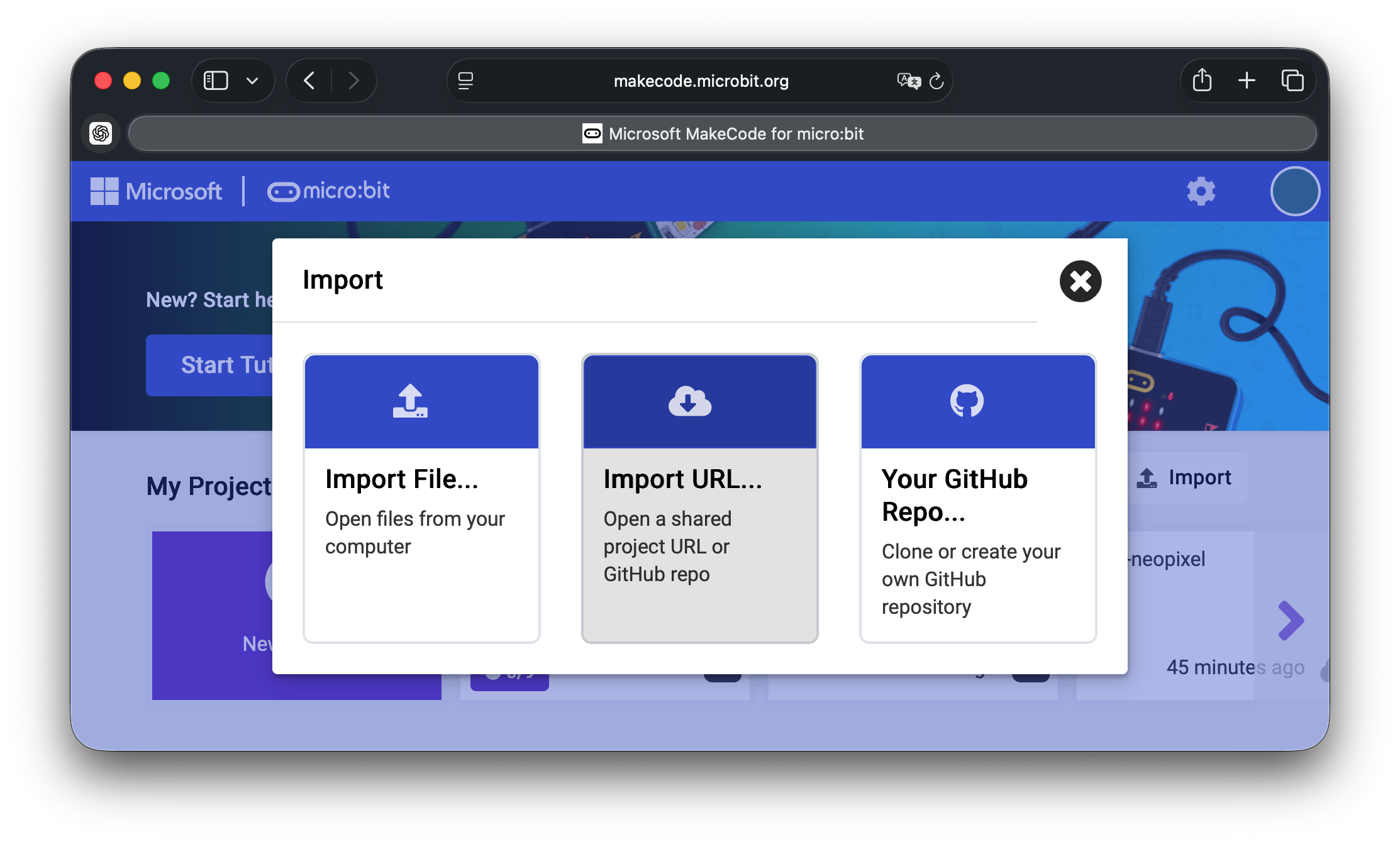
Task: Expand the sidebar dropdown chevron
Action: [x=252, y=81]
